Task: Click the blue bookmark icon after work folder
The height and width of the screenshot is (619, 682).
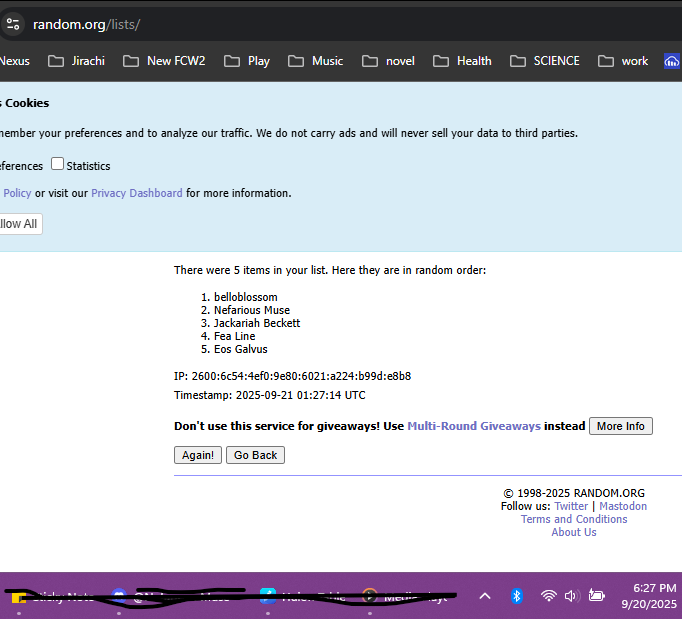Action: point(672,61)
